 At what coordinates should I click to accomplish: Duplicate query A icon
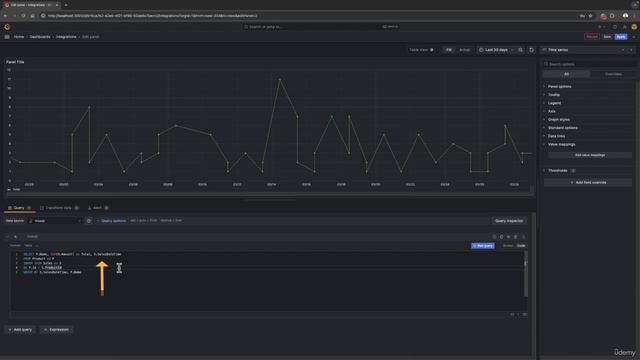(x=502, y=237)
